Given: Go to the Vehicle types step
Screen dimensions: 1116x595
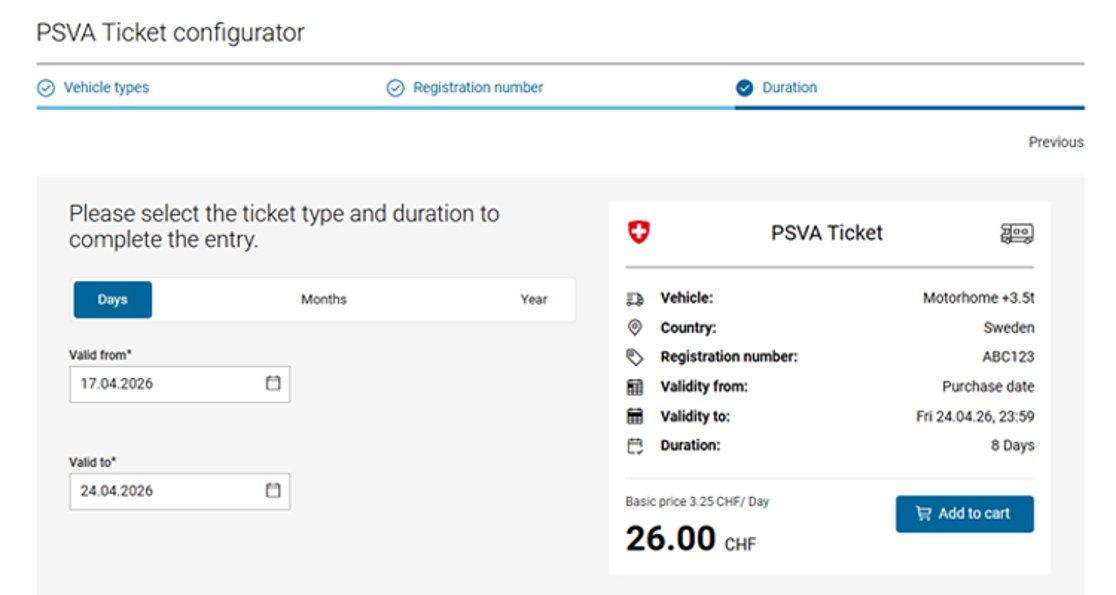Looking at the screenshot, I should (106, 88).
